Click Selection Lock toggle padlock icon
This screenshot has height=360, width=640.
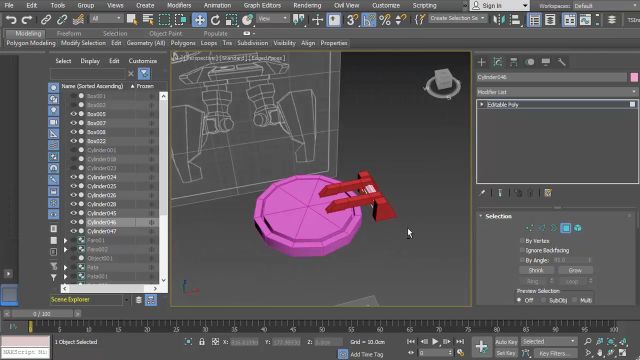coord(202,342)
